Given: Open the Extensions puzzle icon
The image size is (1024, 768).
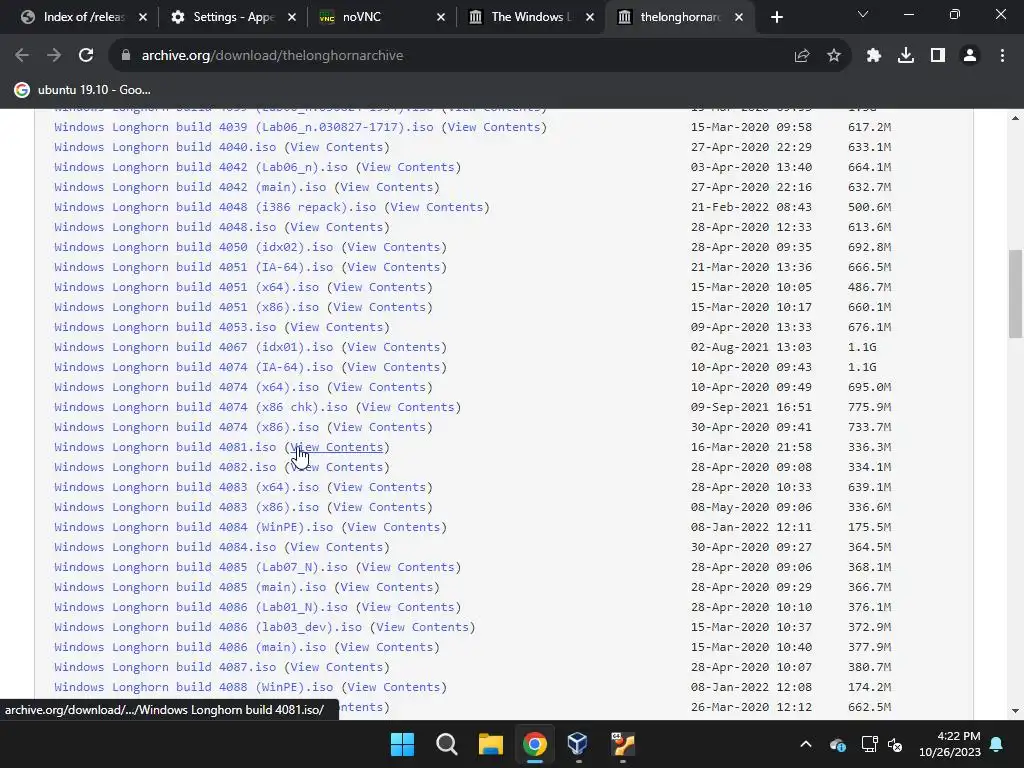Looking at the screenshot, I should coord(874,56).
